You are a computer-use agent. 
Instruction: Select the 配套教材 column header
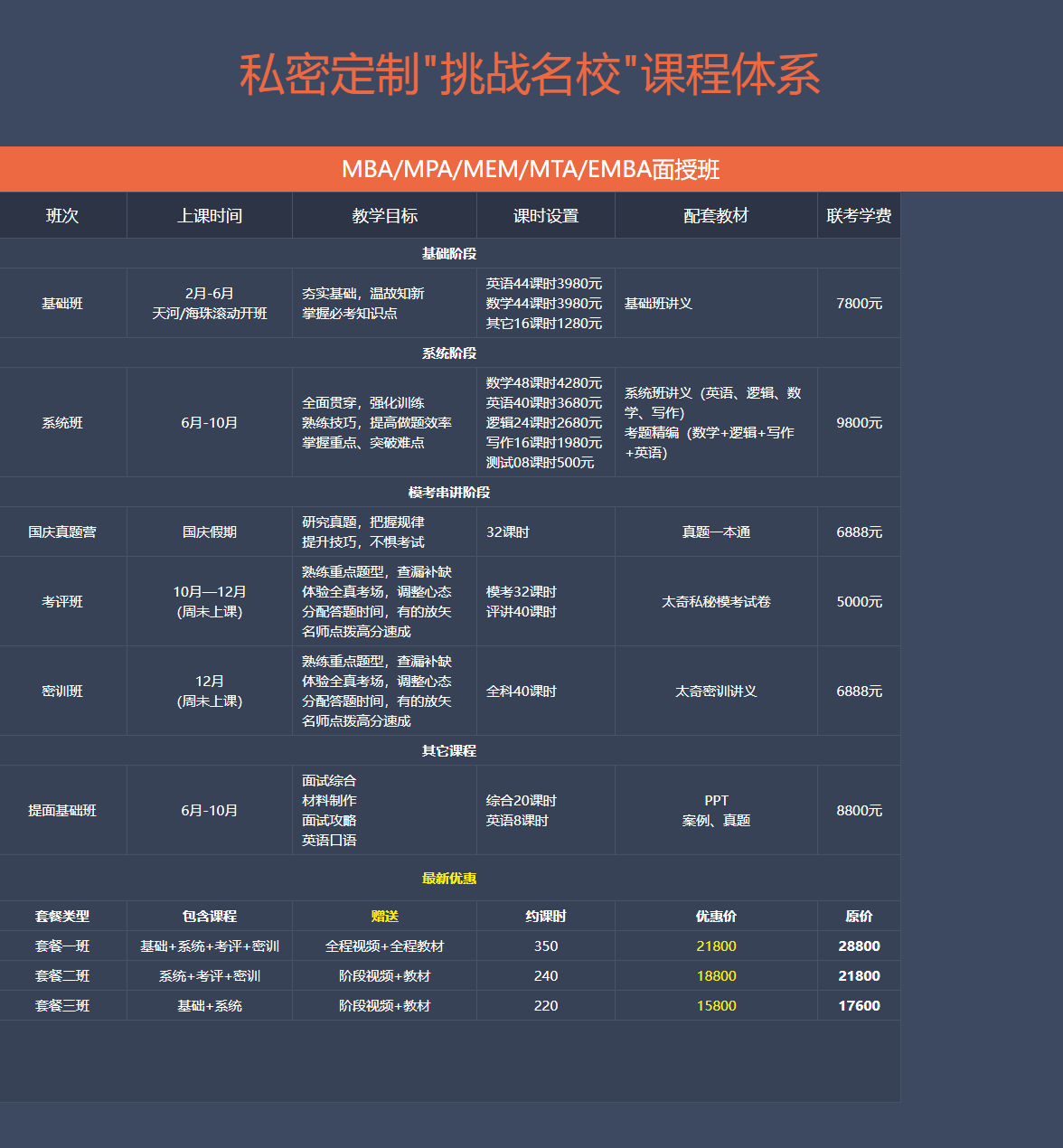point(716,216)
